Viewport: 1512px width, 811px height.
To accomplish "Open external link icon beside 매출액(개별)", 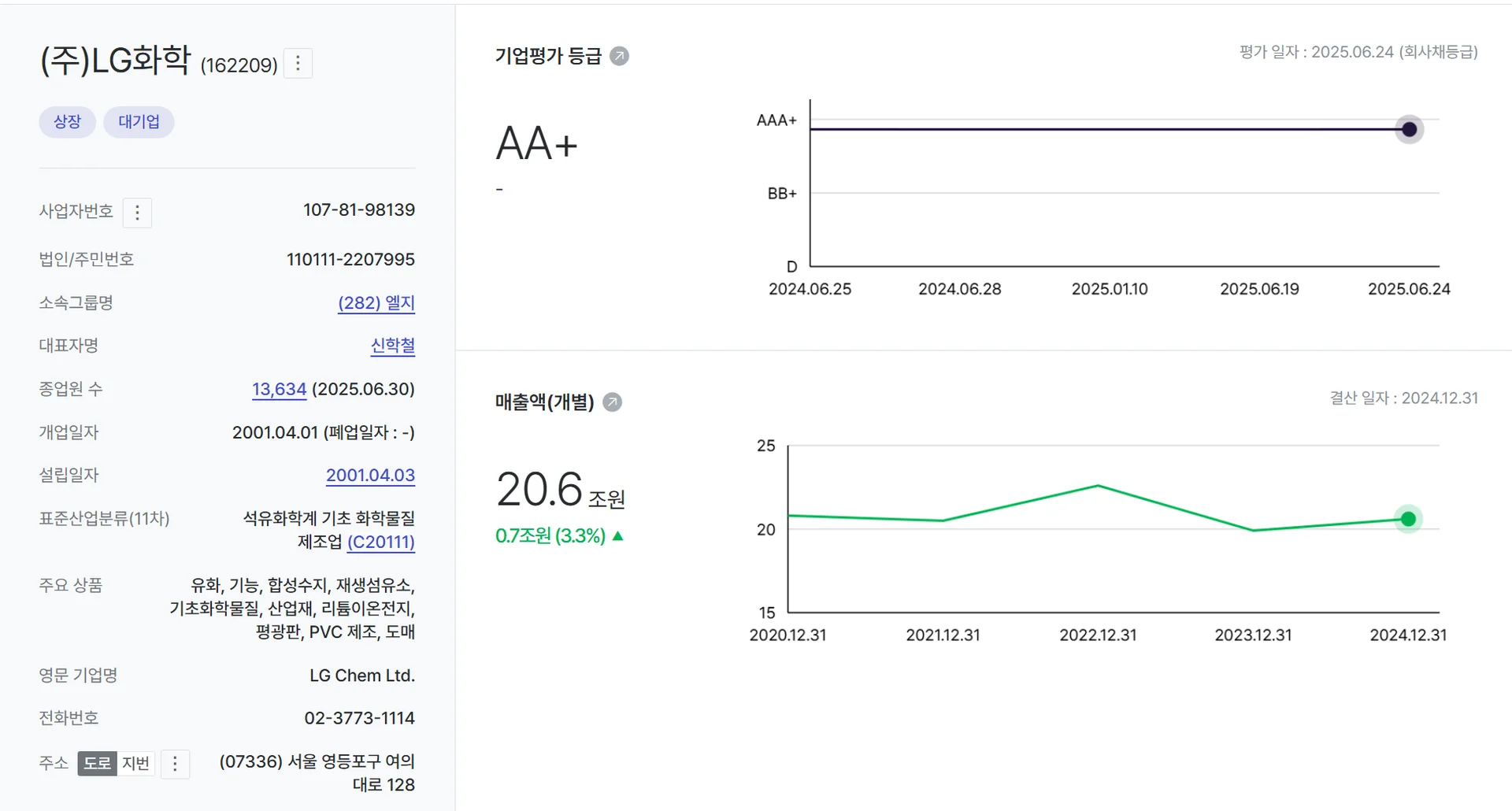I will 611,402.
